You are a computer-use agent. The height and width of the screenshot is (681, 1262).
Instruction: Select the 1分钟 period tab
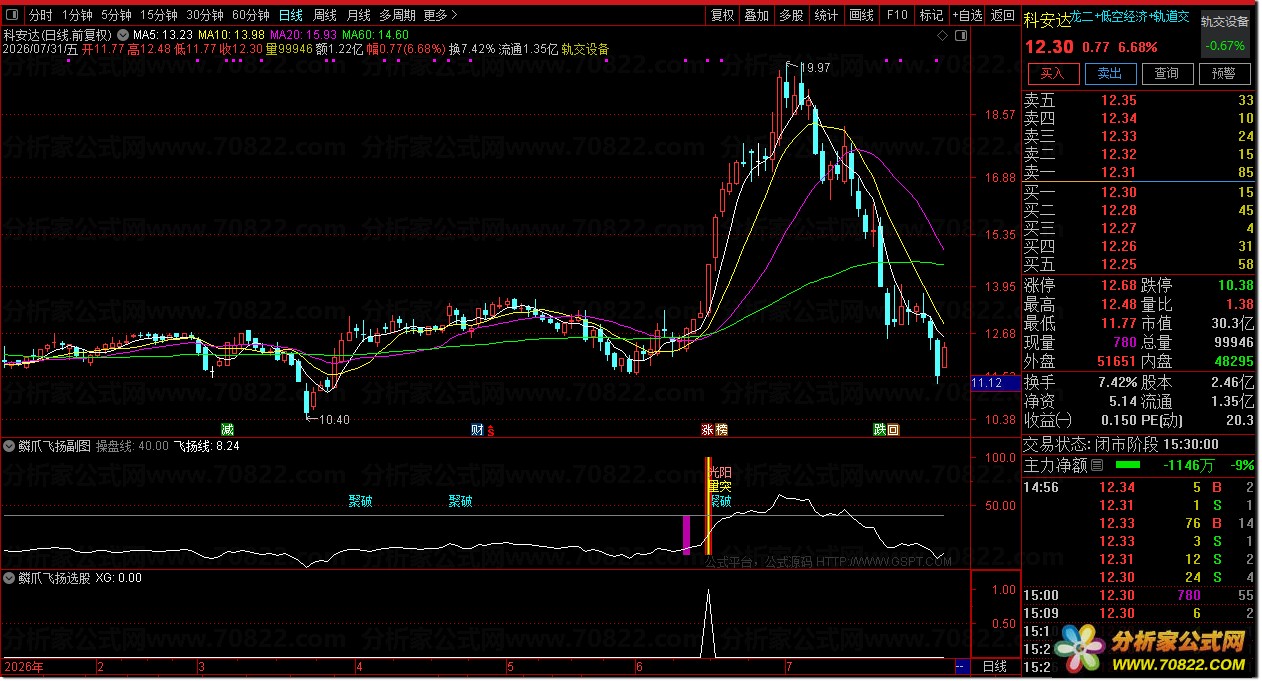pos(78,15)
